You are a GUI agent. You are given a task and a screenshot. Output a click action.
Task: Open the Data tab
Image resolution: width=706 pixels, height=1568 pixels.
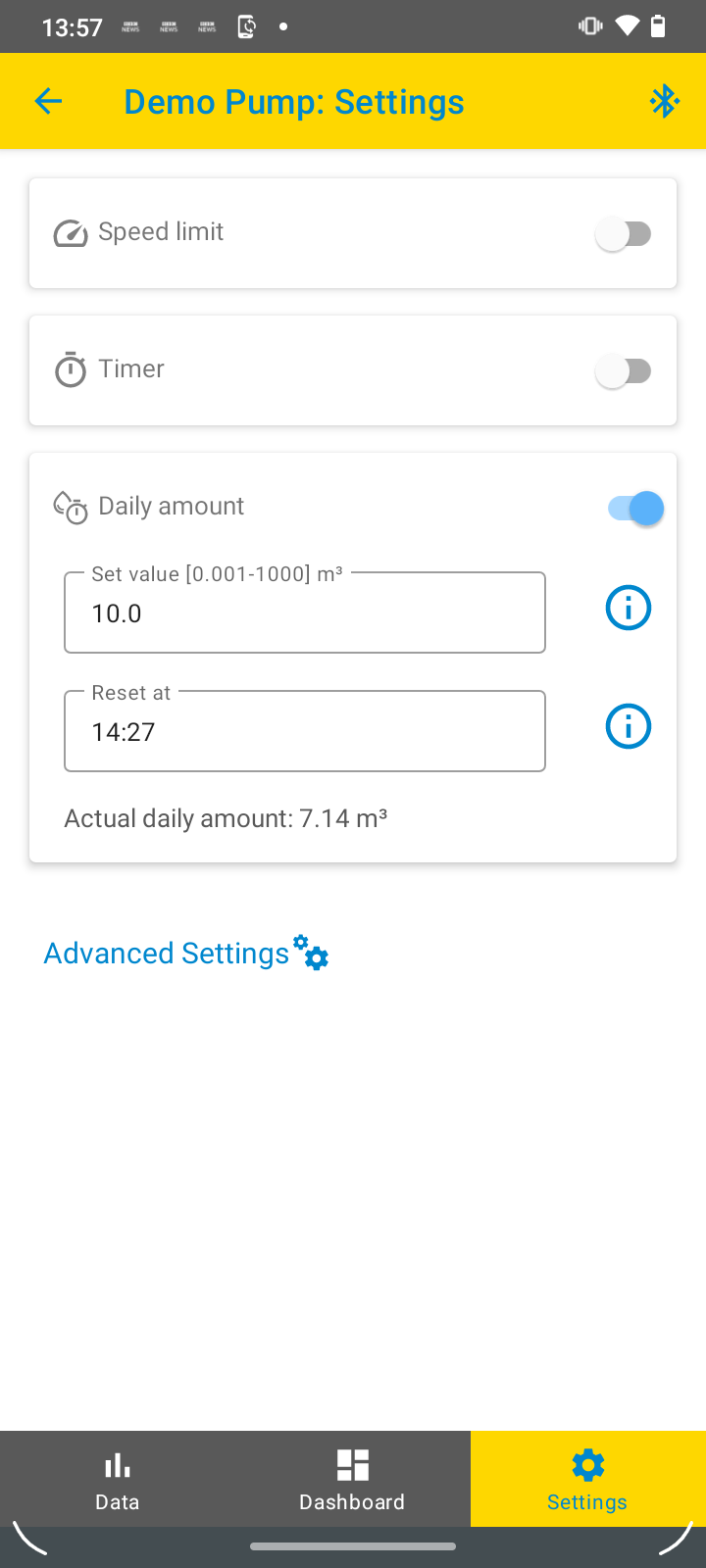tap(118, 1479)
